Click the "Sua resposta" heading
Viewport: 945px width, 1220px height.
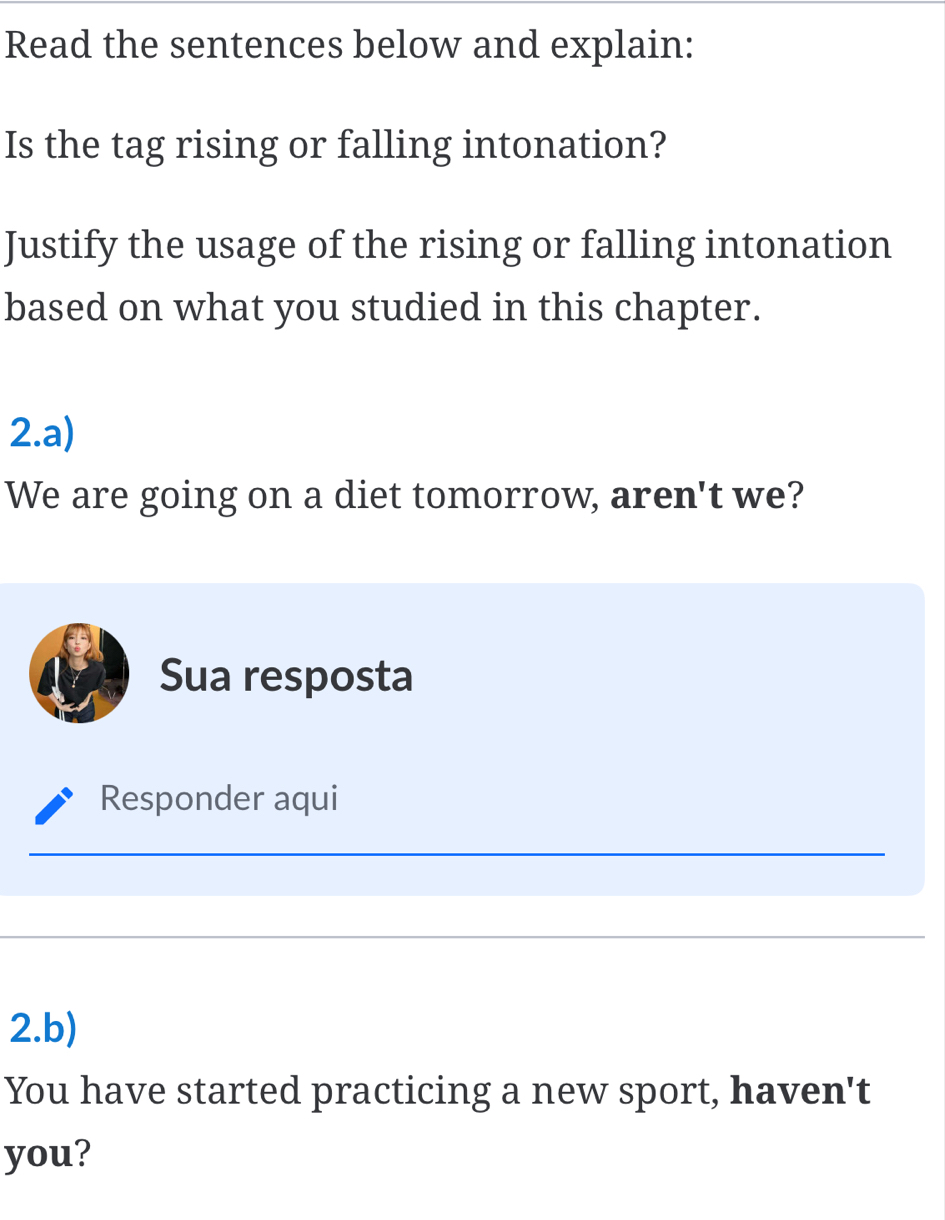pos(286,675)
